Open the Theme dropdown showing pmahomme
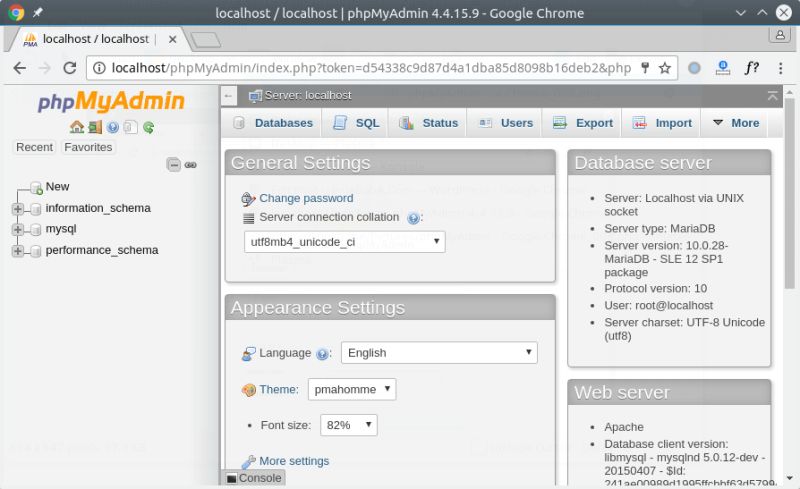800x489 pixels. (352, 389)
